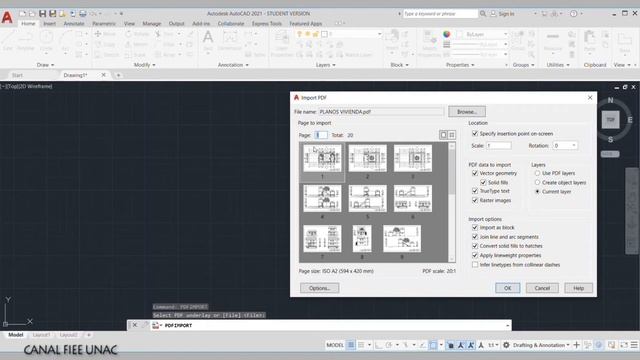Click the Browse... button
Image resolution: width=640 pixels, height=360 pixels.
point(467,111)
